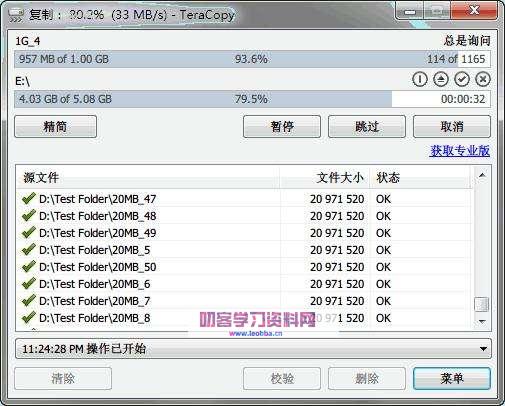Select row D:\Test Folder\20MB_6
The height and width of the screenshot is (406, 505).
[245, 284]
